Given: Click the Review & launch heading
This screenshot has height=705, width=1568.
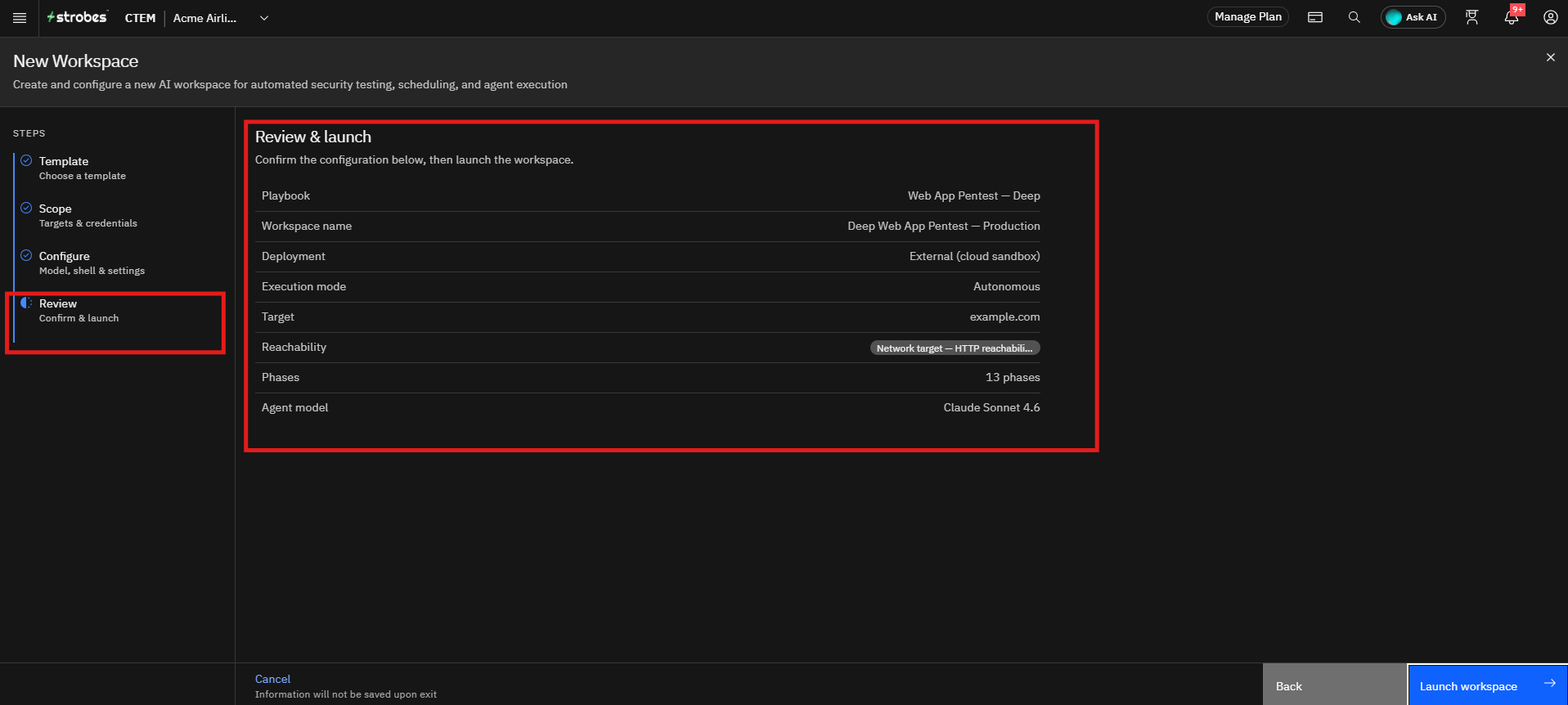Looking at the screenshot, I should pos(313,137).
